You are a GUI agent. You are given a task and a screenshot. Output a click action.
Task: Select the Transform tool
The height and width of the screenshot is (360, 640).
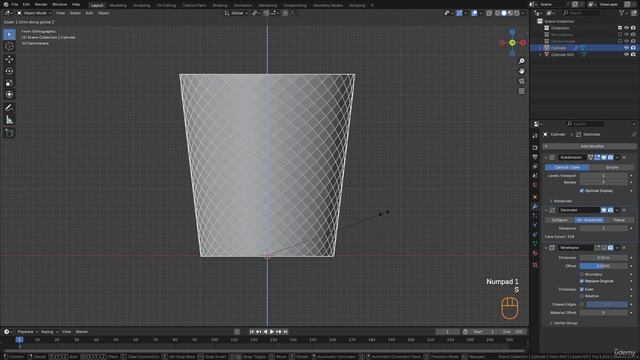9,95
